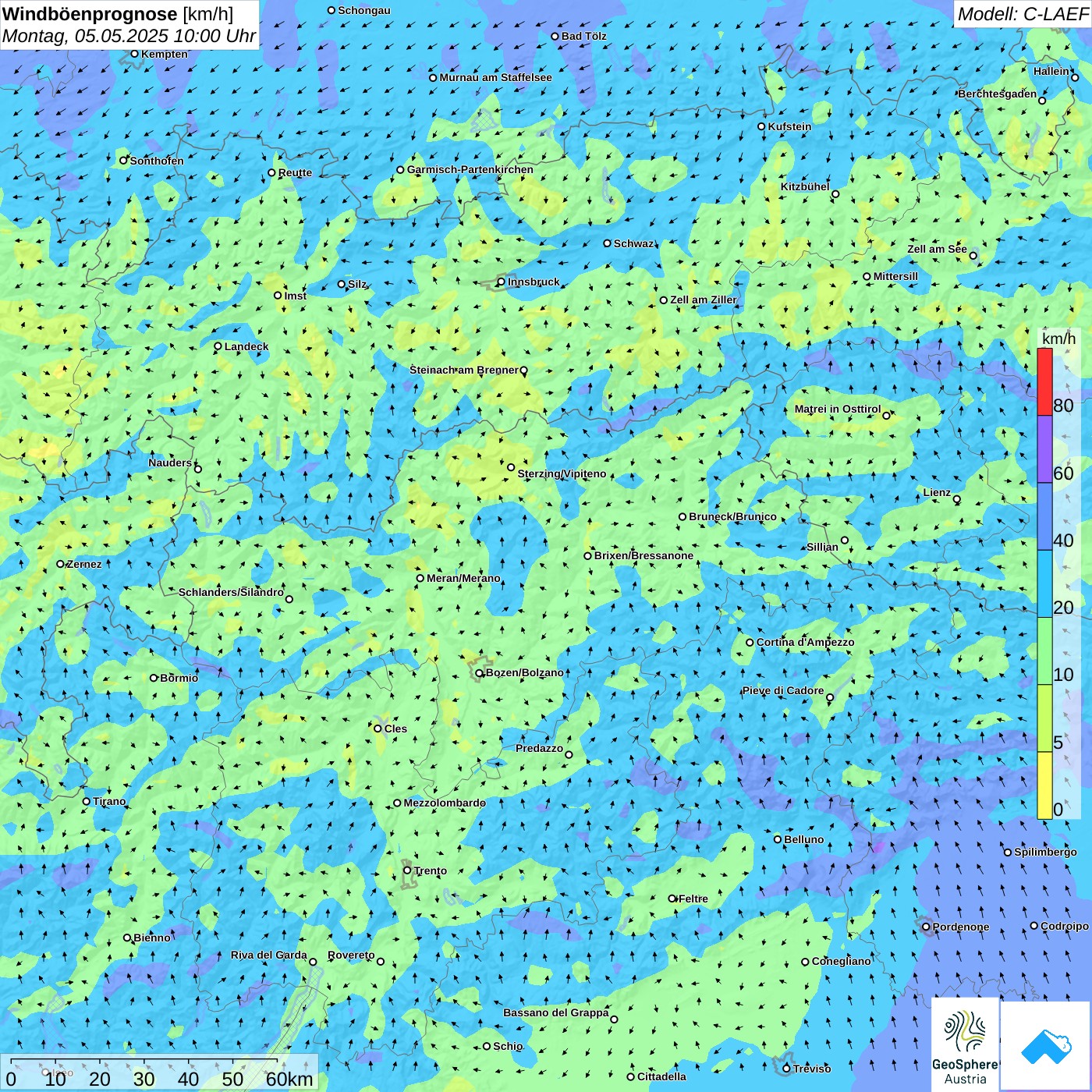This screenshot has width=1092, height=1092.
Task: Select the Sillian city label
Action: pos(822,547)
